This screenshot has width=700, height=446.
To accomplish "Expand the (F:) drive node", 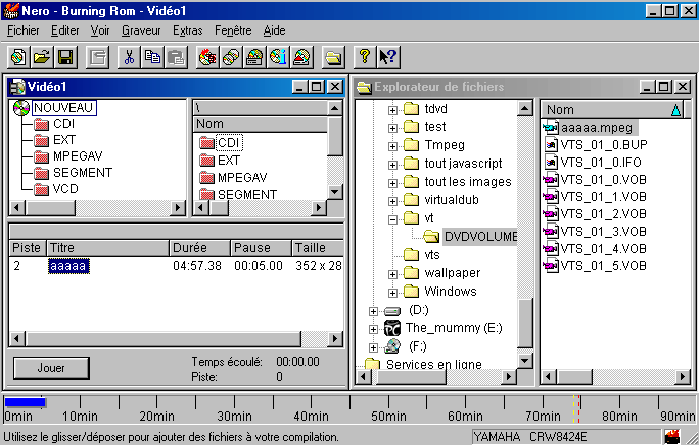I will tap(373, 347).
